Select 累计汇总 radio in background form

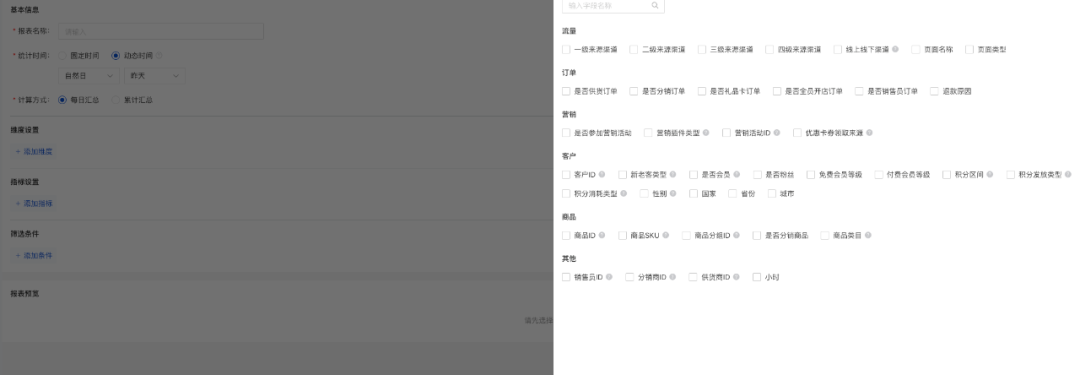tap(116, 100)
